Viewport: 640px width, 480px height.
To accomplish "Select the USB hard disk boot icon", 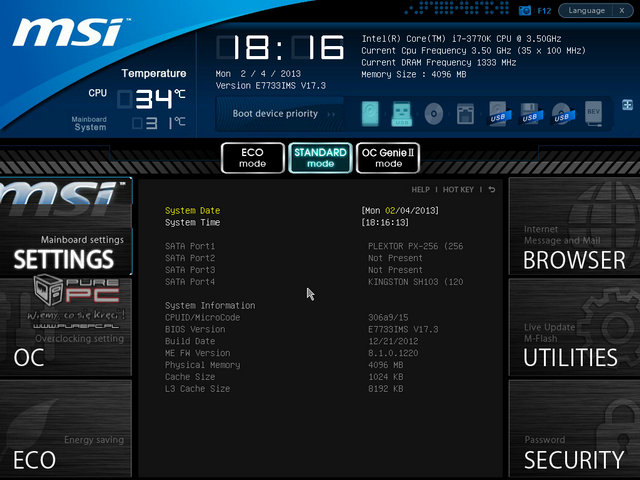I will (498, 113).
